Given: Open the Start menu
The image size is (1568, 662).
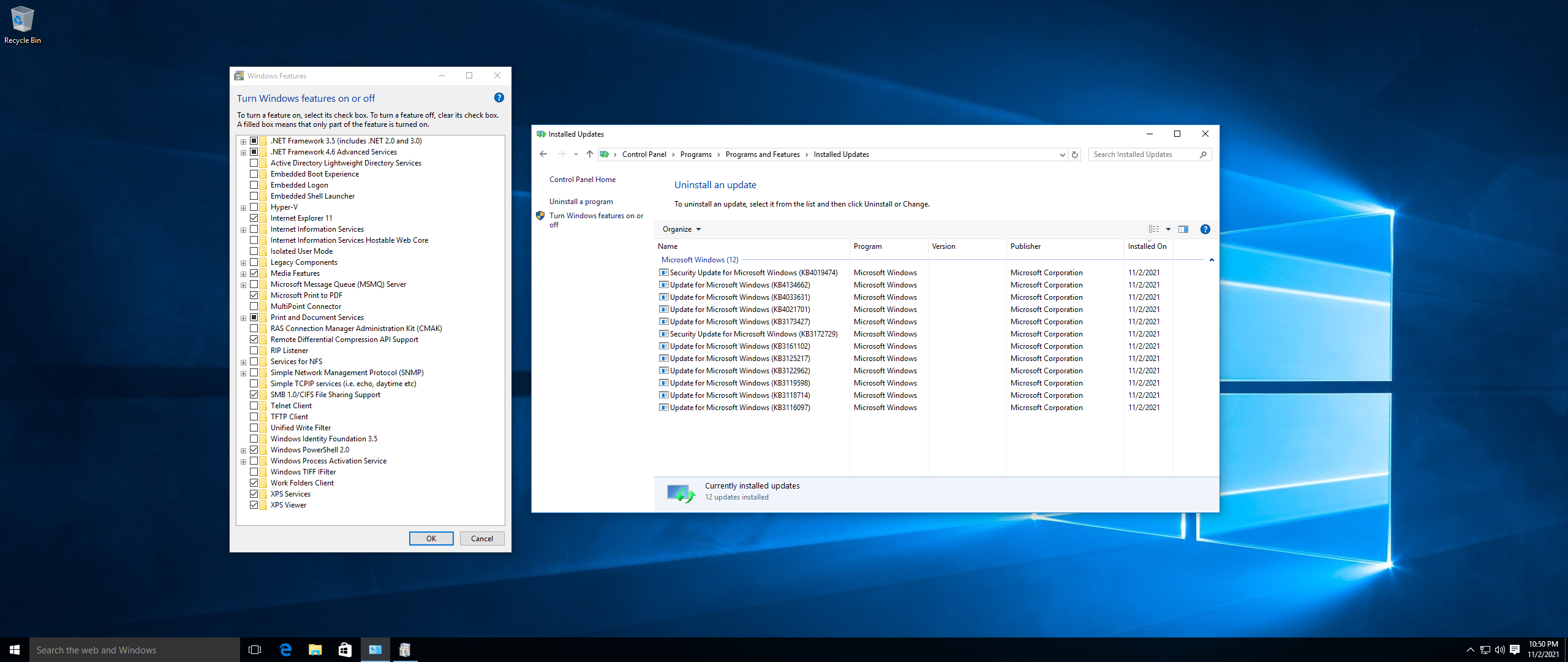Looking at the screenshot, I should (x=15, y=650).
